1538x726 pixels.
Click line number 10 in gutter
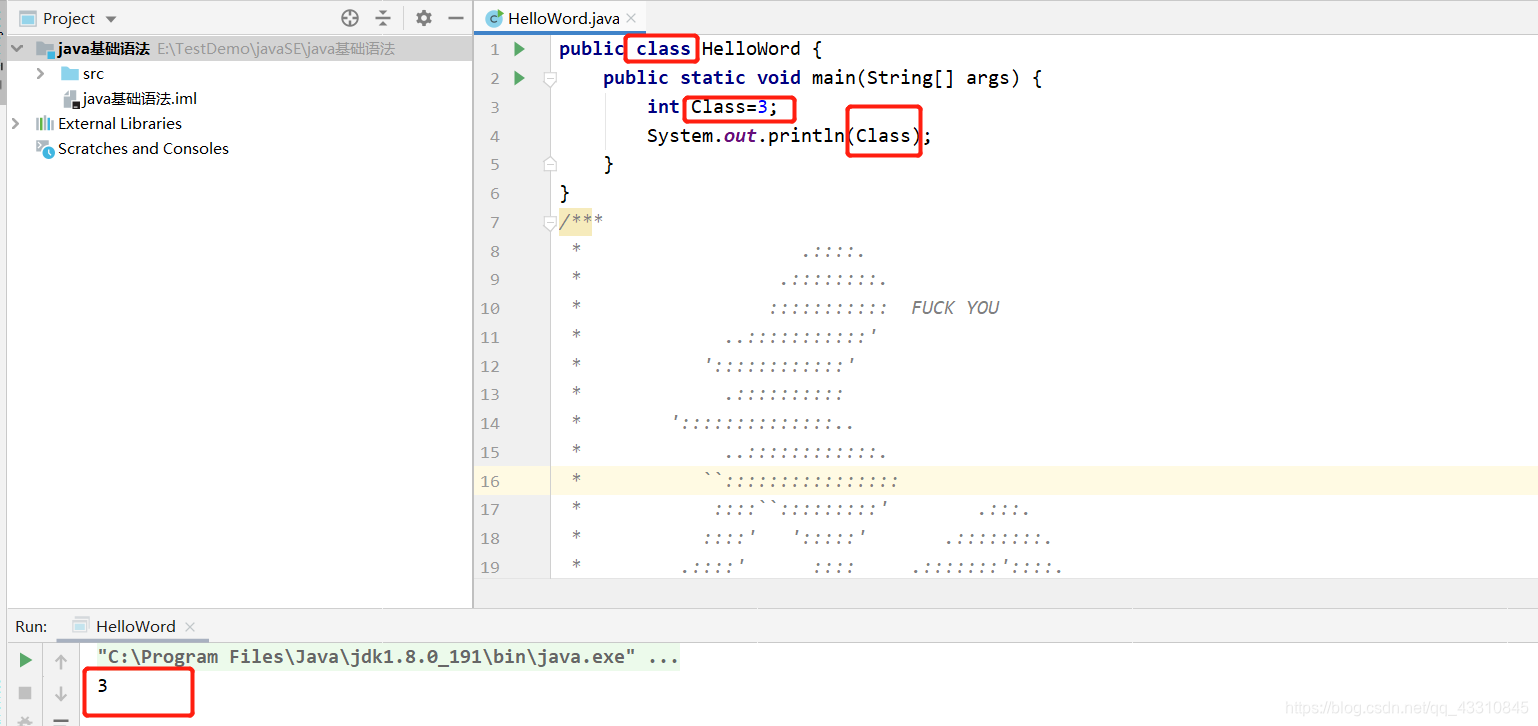(490, 308)
